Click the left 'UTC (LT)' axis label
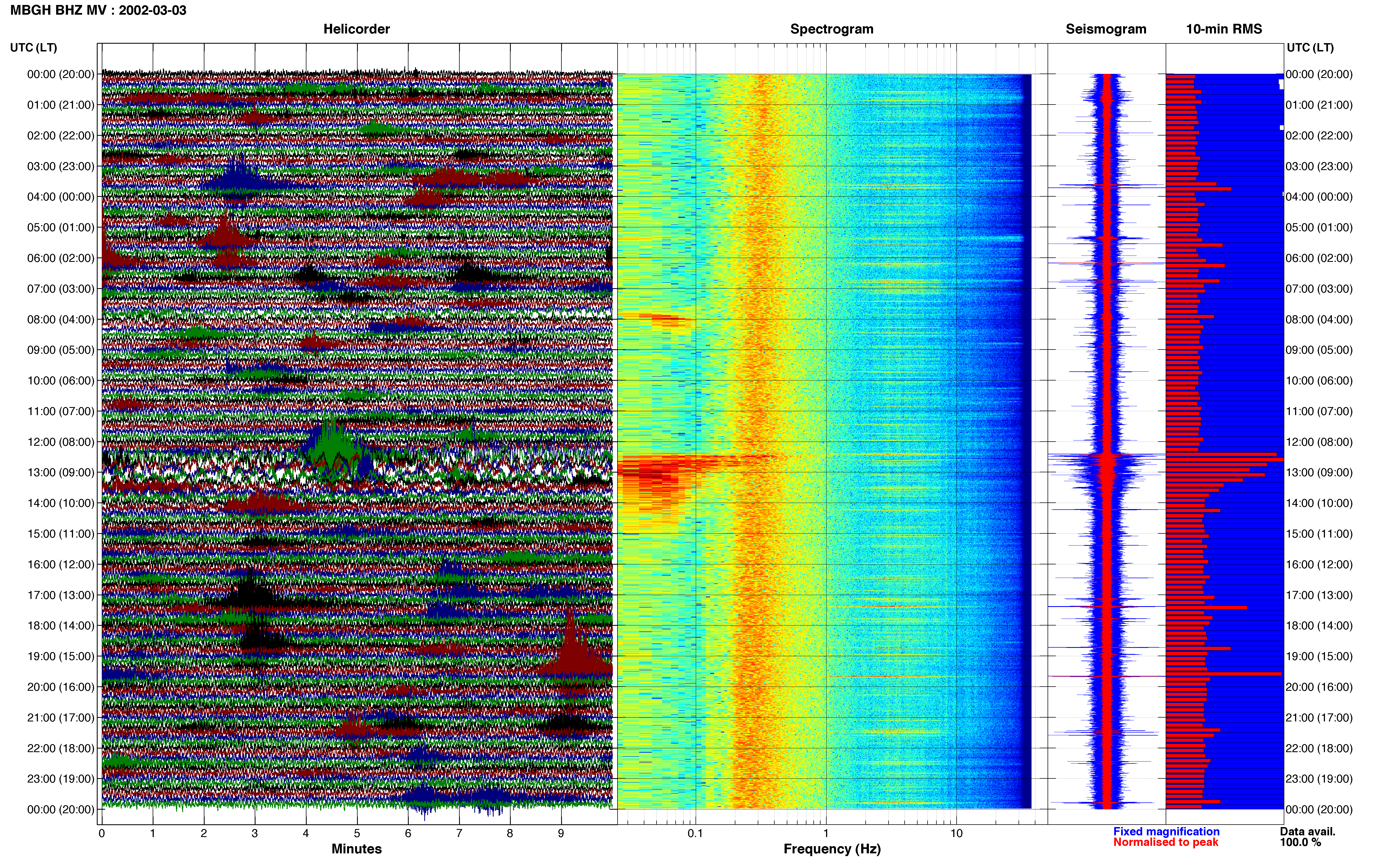1388x868 pixels. [34, 48]
